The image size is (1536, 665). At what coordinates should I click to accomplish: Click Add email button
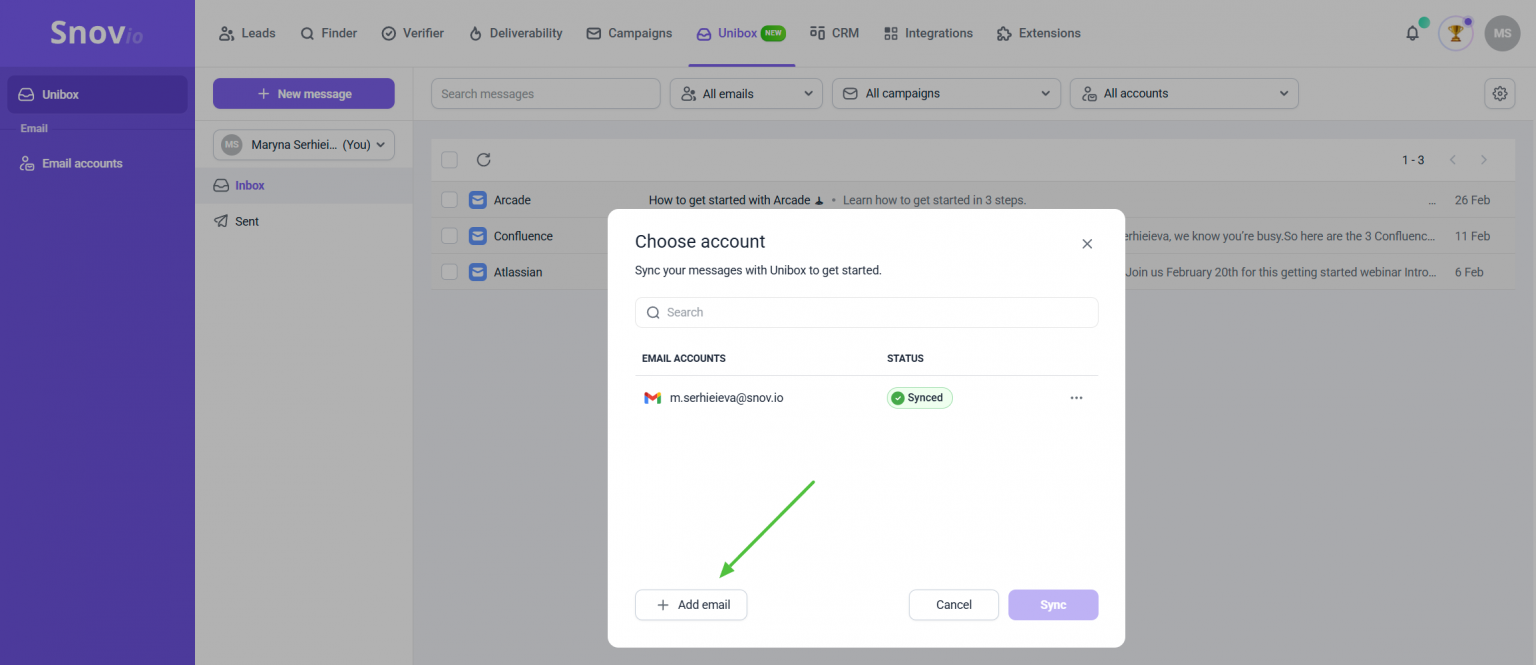(691, 605)
